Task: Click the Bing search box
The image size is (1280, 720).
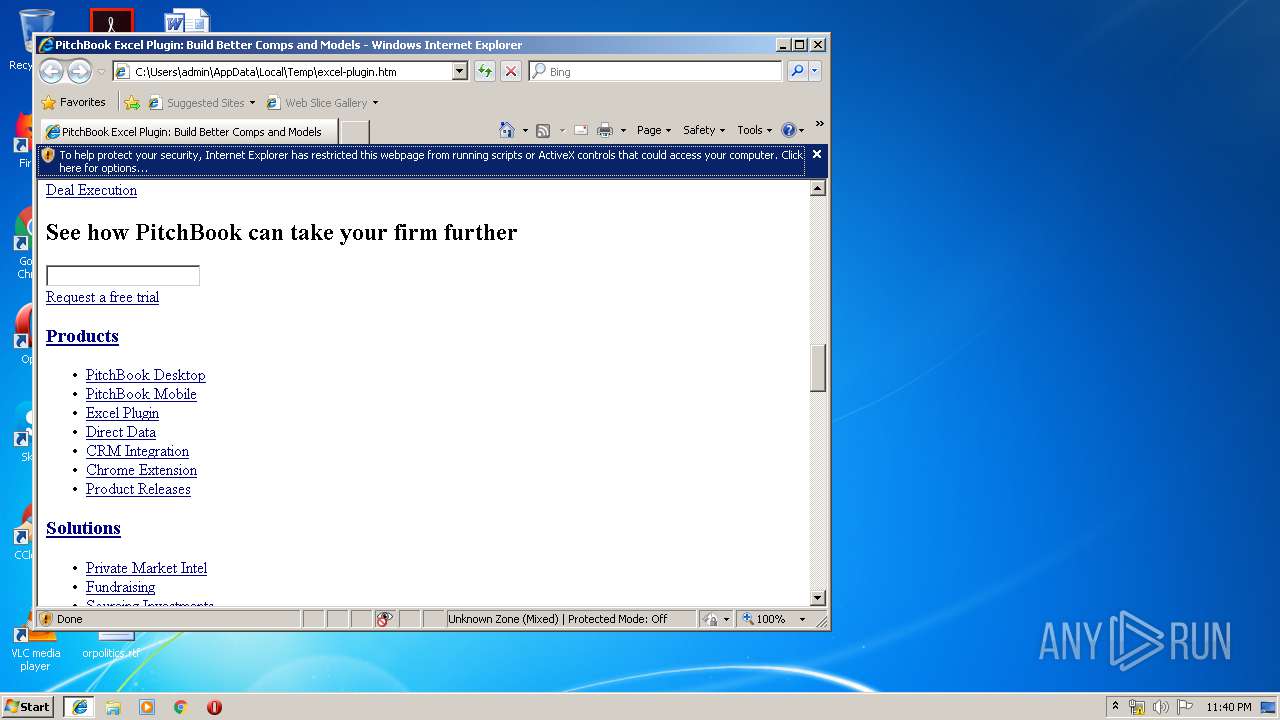Action: [x=656, y=71]
